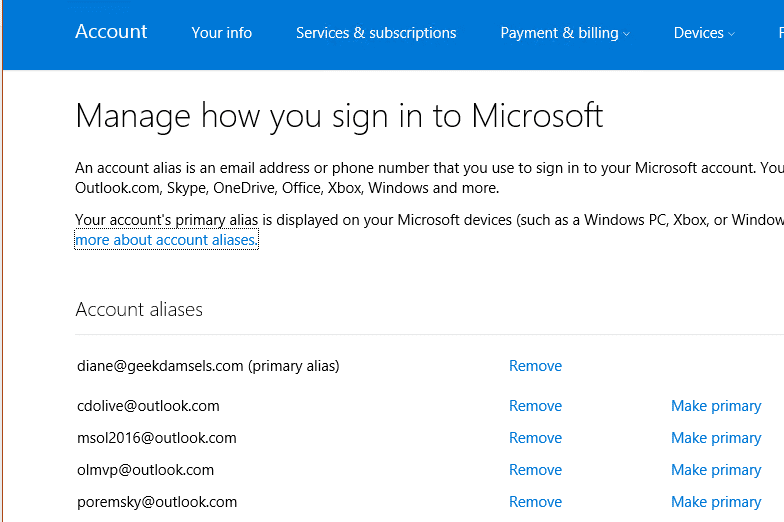Make olmvp@outlook.com the primary alias
The image size is (784, 522).
(x=716, y=470)
